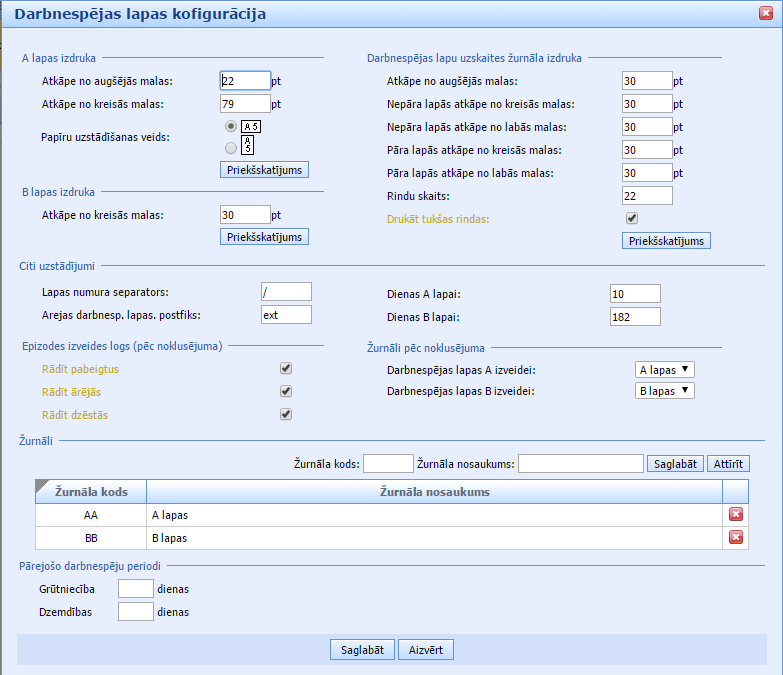Screen dimensions: 783x675
Task: Click the Grūtniecība days input field
Action: (x=135, y=588)
